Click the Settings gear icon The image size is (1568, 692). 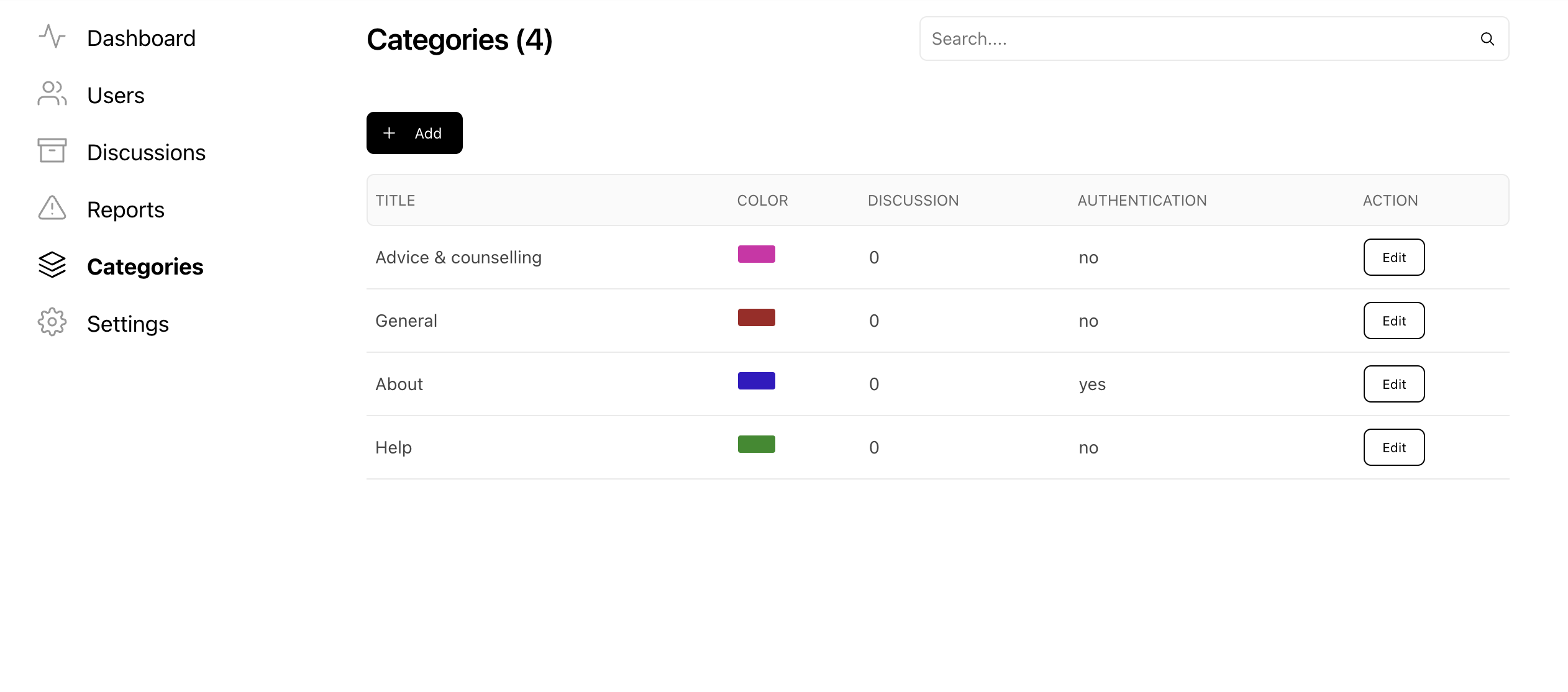coord(52,322)
